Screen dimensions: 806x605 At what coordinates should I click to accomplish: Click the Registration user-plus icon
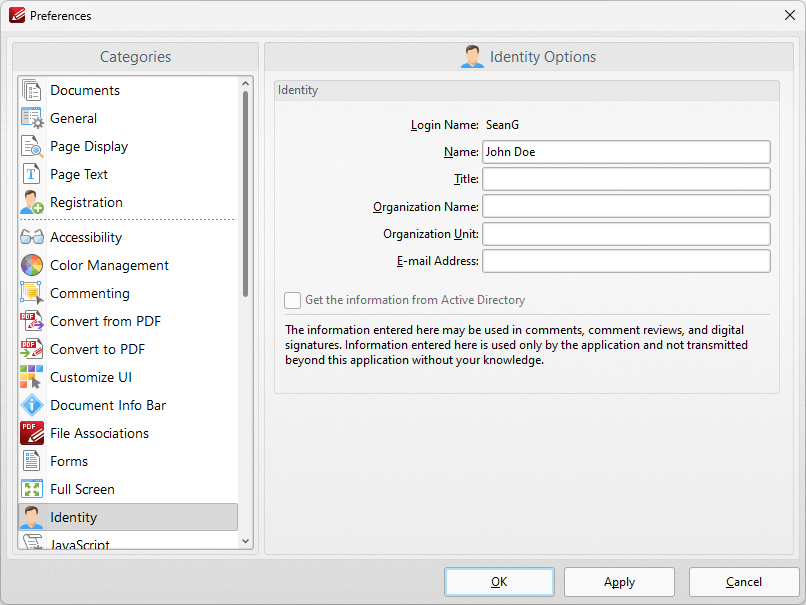(31, 203)
